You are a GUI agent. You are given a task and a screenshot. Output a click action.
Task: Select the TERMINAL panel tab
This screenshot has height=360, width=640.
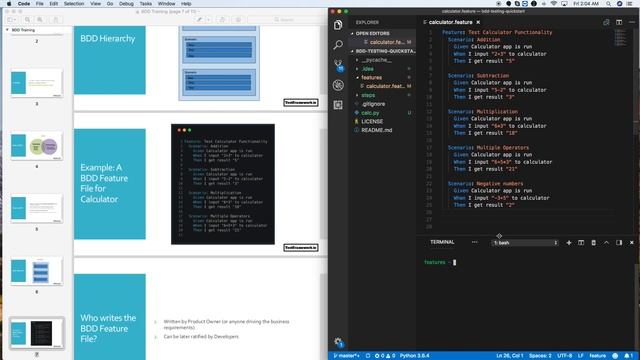tap(442, 242)
